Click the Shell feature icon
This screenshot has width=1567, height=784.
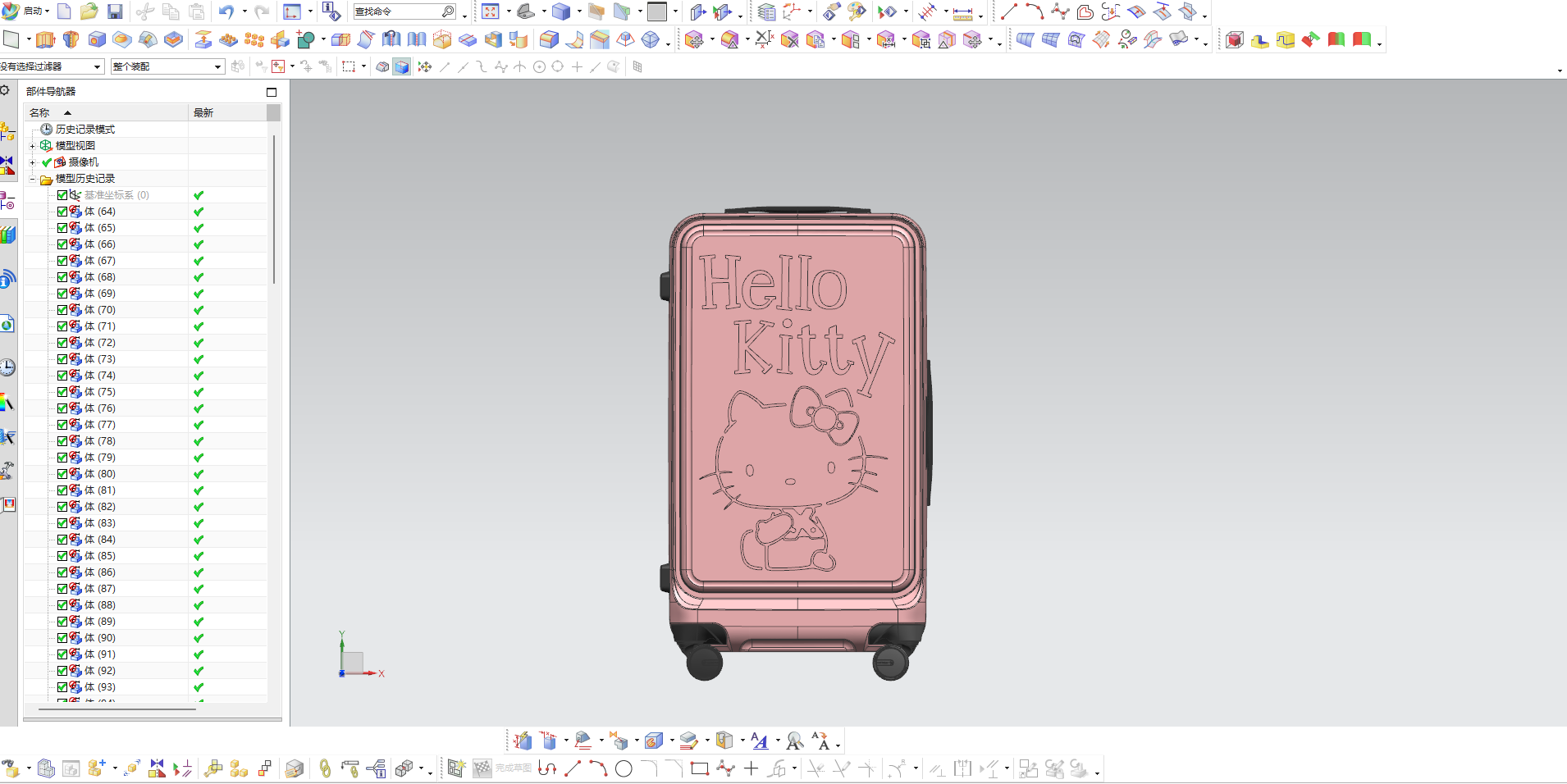point(493,39)
